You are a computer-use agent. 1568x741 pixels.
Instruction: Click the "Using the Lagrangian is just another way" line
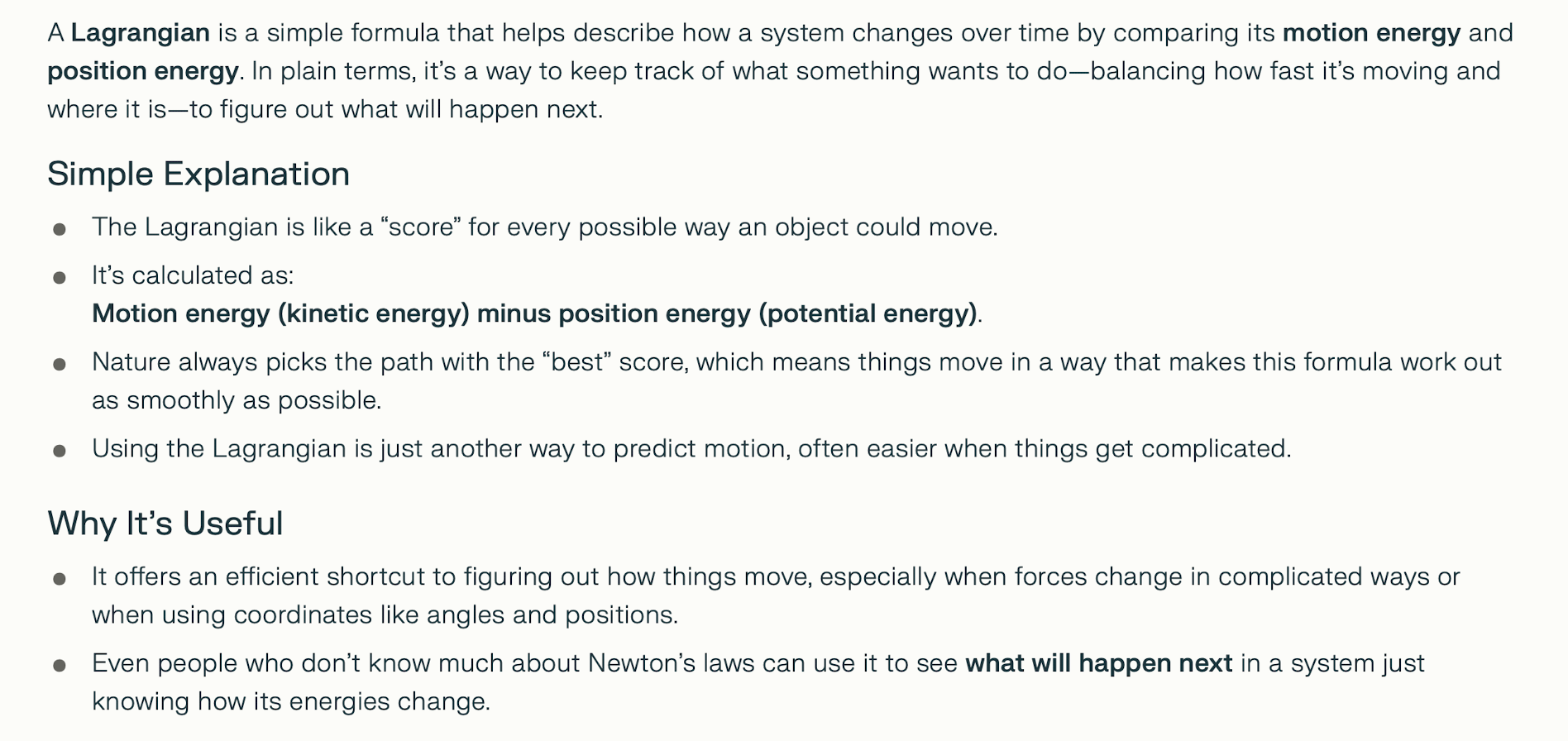coord(691,448)
